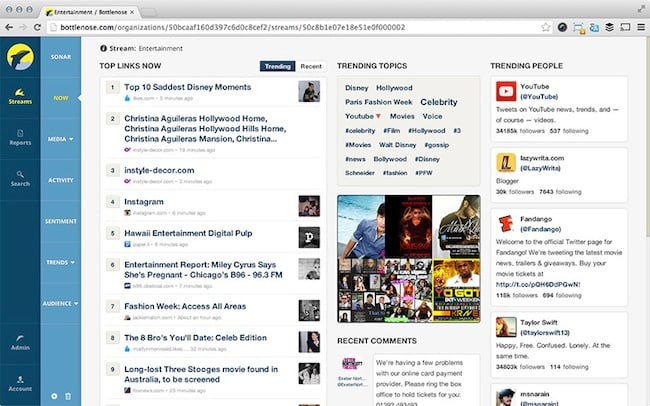
Task: Expand the Media submenu
Action: [x=61, y=139]
